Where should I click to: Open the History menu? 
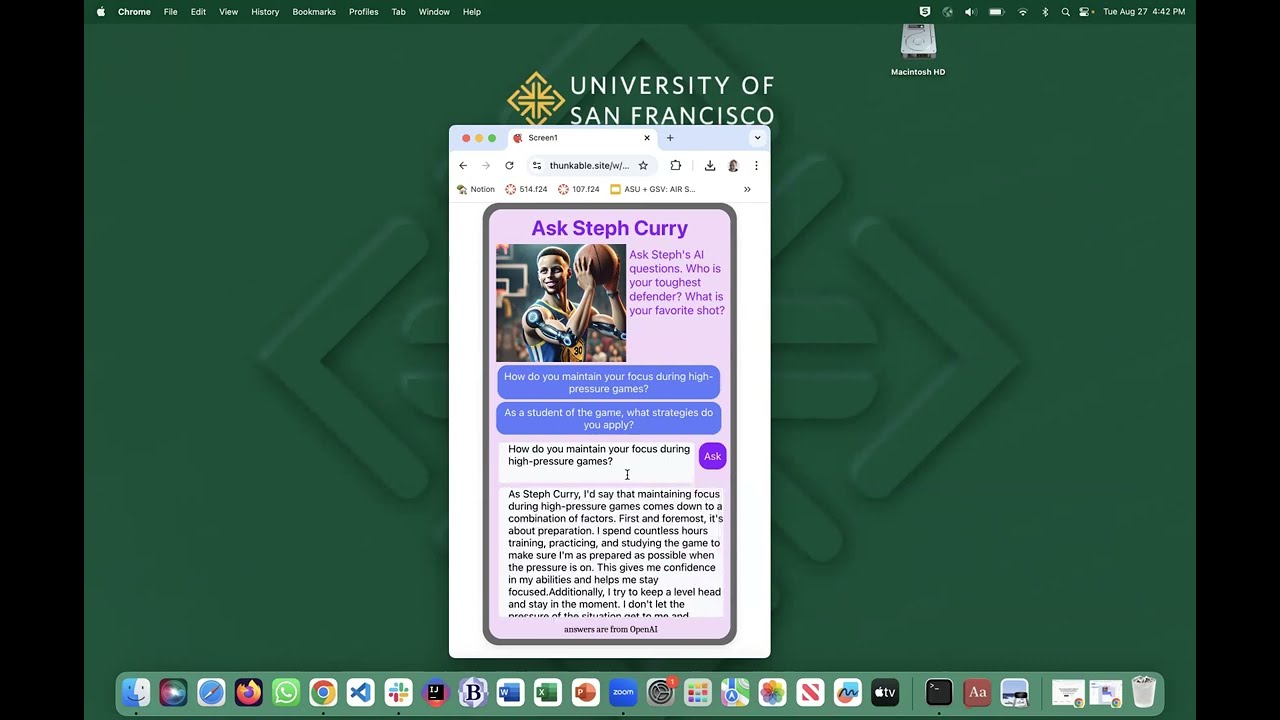pos(265,12)
